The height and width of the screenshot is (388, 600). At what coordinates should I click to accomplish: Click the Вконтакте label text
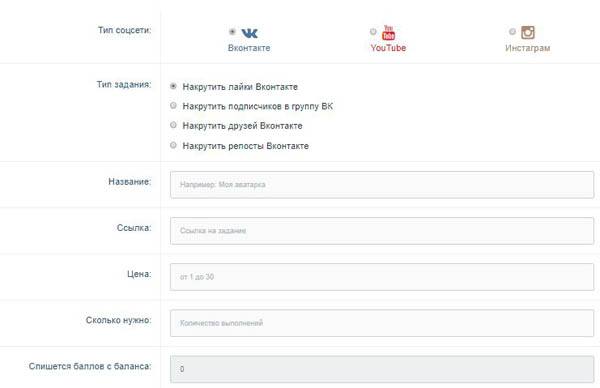249,48
